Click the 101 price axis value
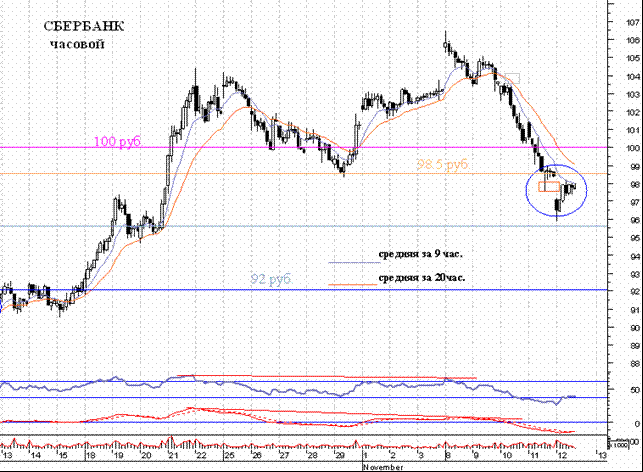This screenshot has height=472, width=643. click(x=633, y=130)
